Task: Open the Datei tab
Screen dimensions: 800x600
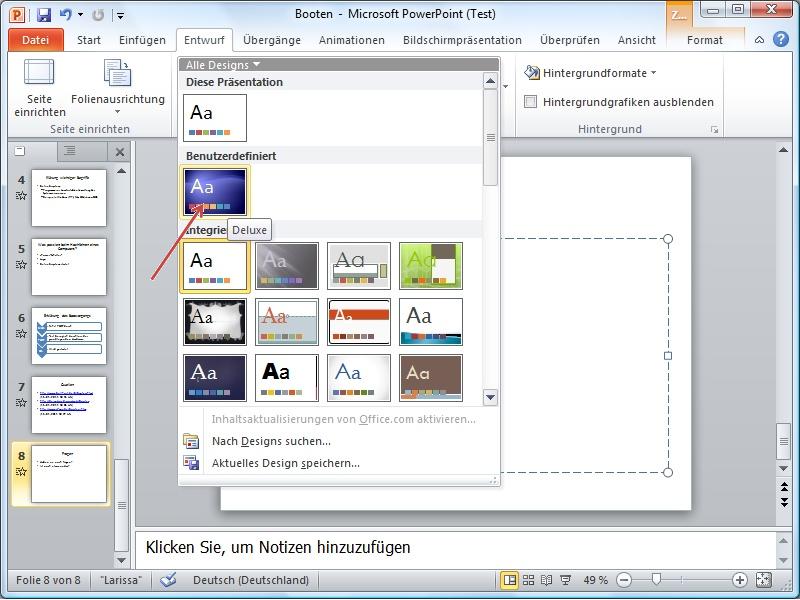Action: 36,40
